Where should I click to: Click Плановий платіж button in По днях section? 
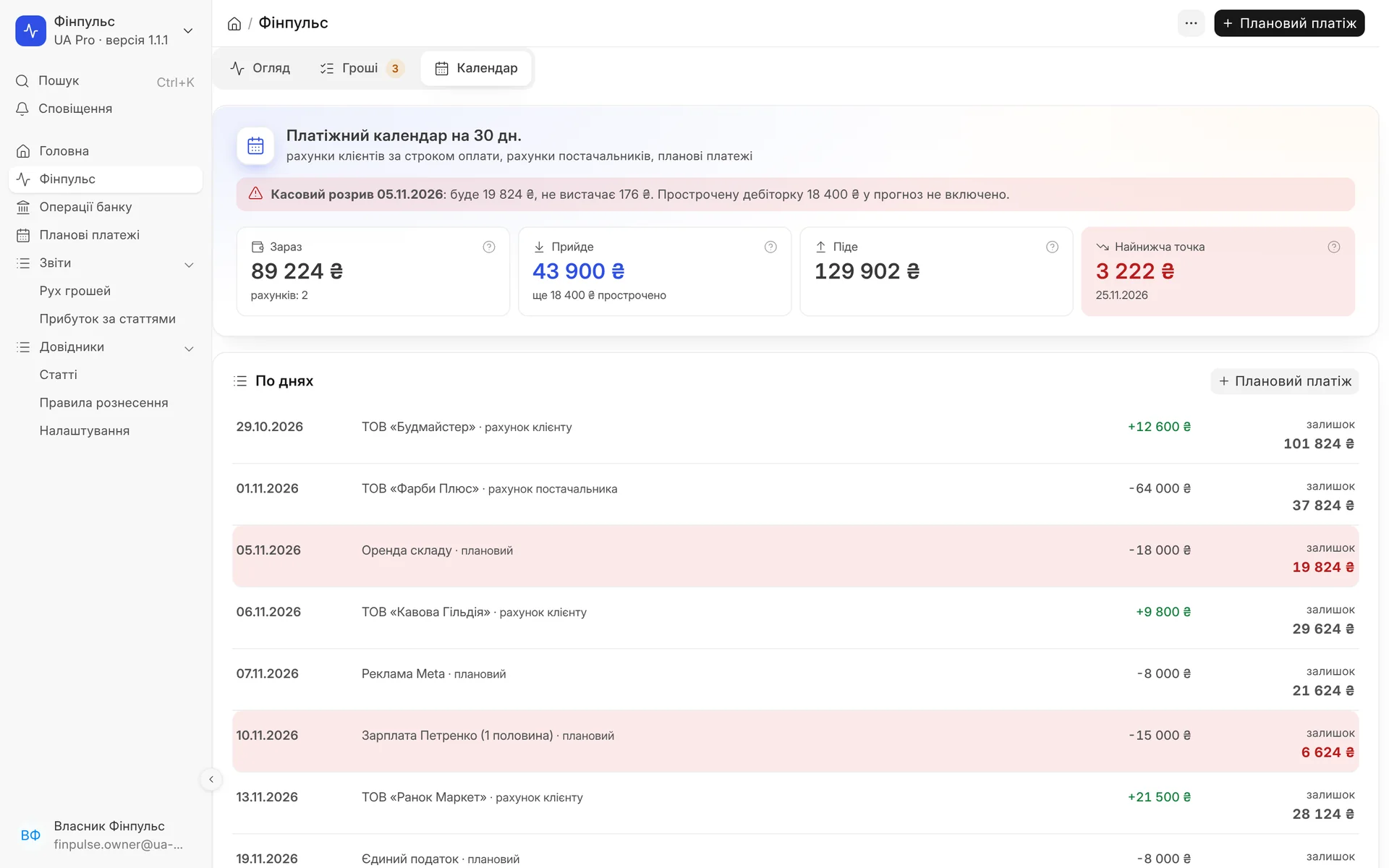(1285, 381)
